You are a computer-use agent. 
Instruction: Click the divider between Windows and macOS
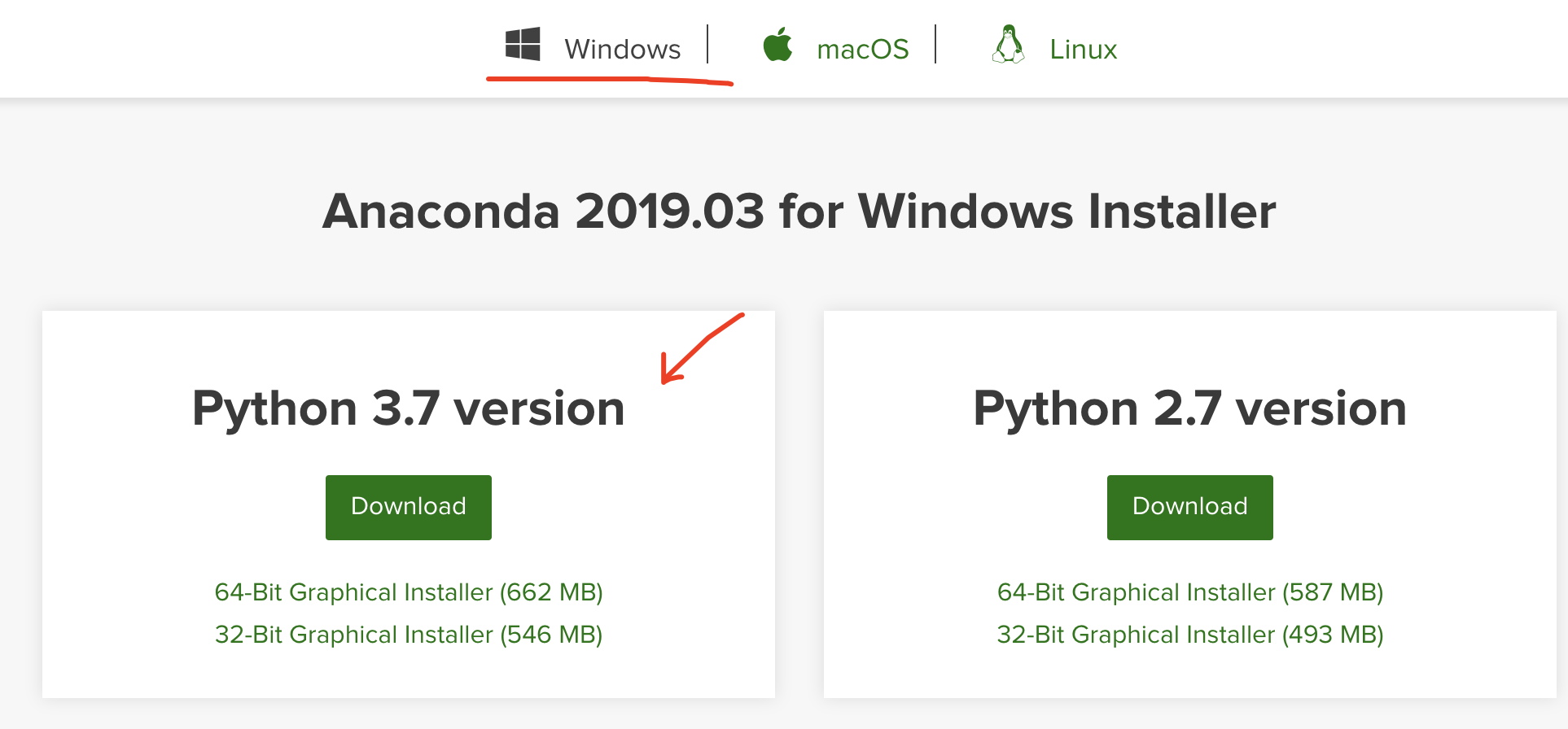click(x=708, y=44)
